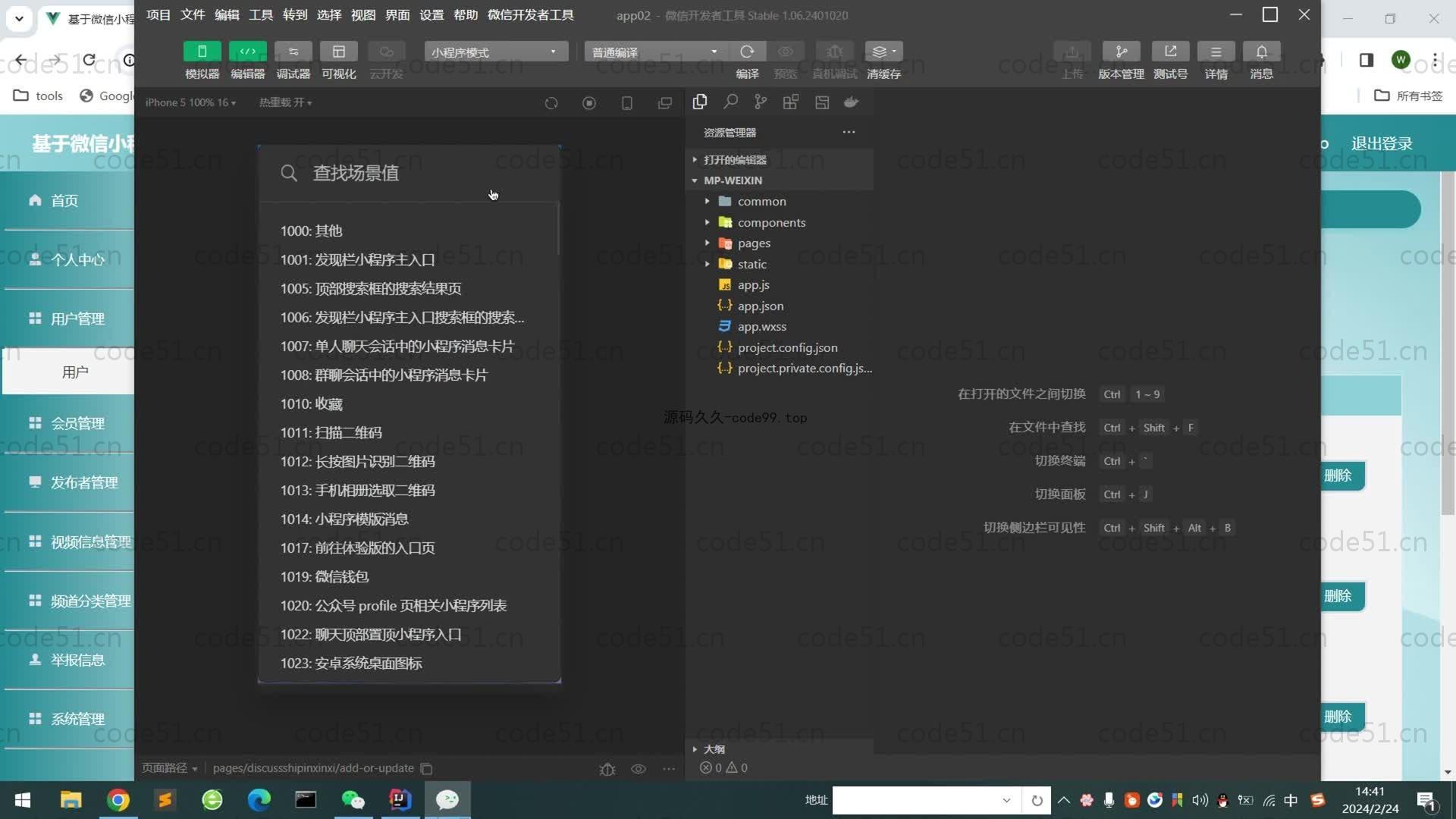Toggle the eye icon in simulator footer
The height and width of the screenshot is (819, 1456).
(639, 769)
